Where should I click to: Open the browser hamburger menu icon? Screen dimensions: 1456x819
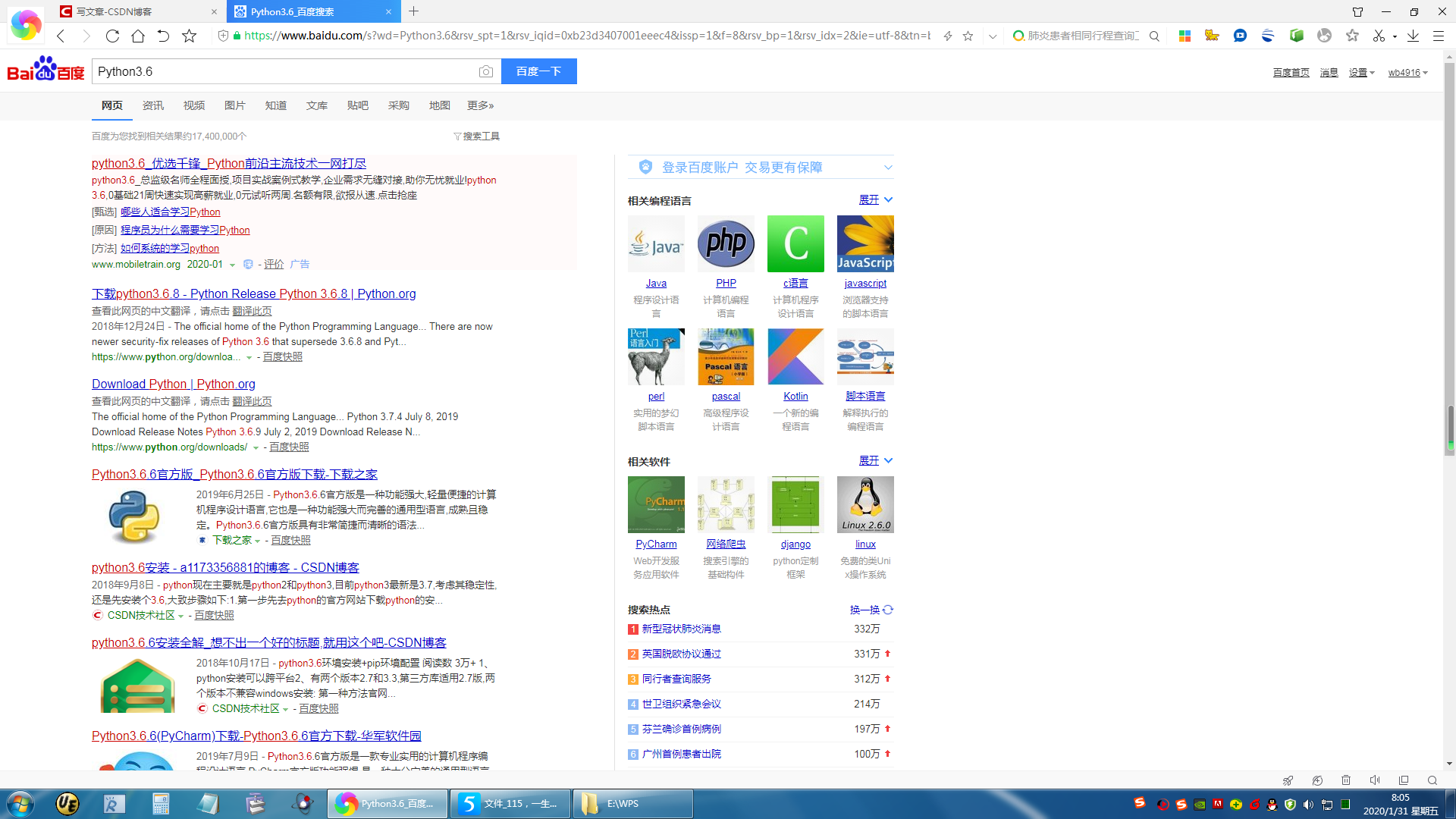1438,36
